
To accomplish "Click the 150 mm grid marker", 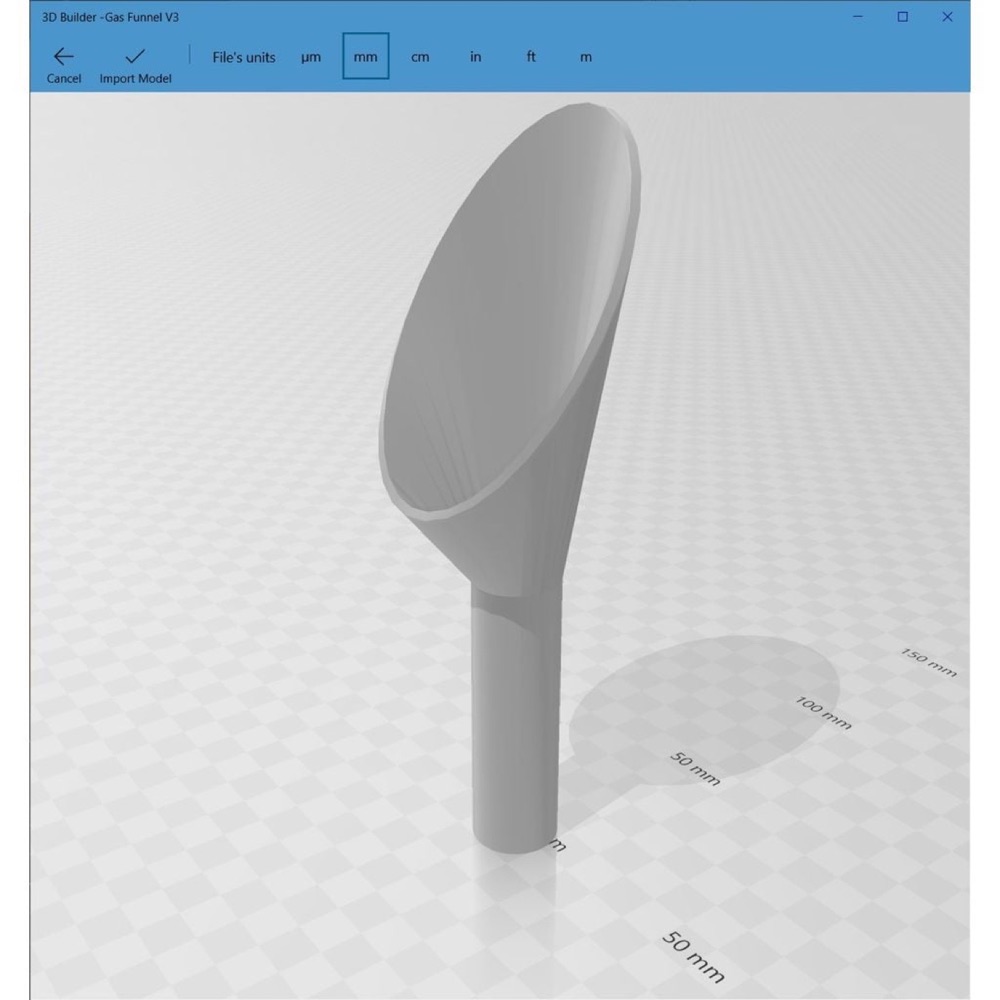I will (929, 662).
